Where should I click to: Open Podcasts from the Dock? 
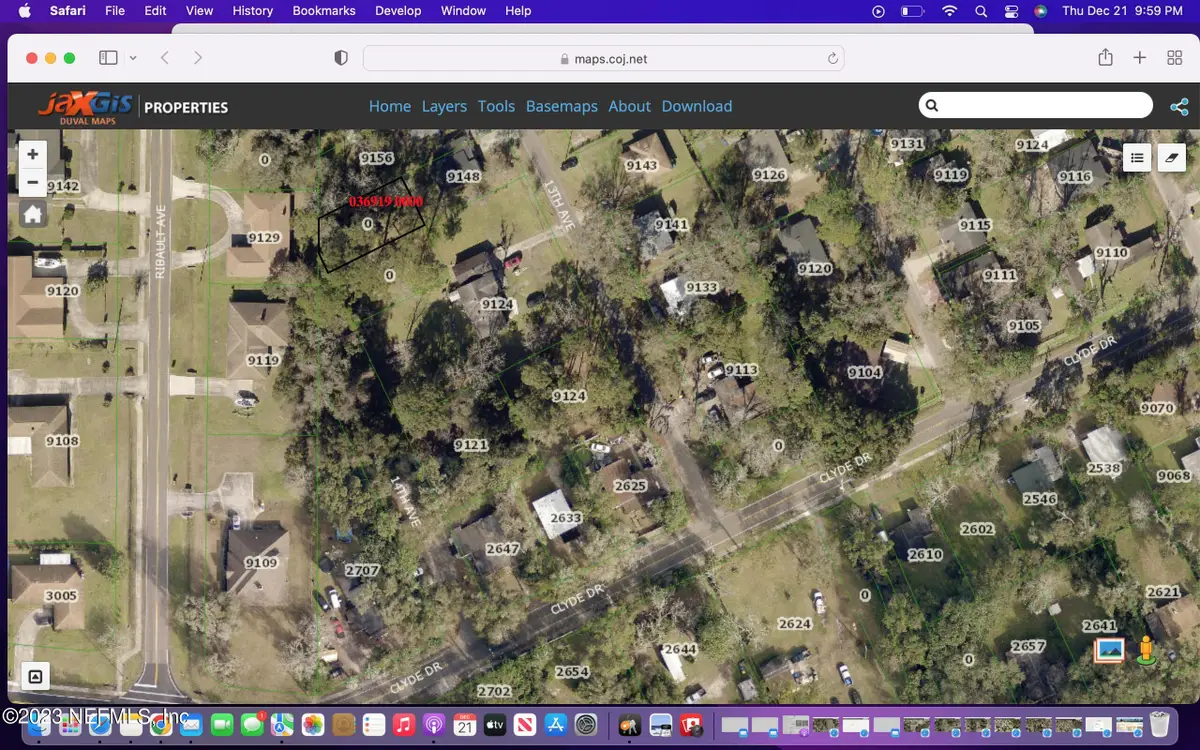(x=434, y=724)
